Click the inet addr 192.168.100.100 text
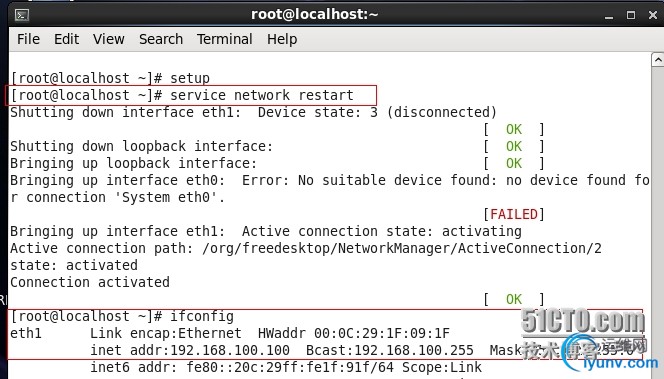This screenshot has width=664, height=379. pos(190,350)
